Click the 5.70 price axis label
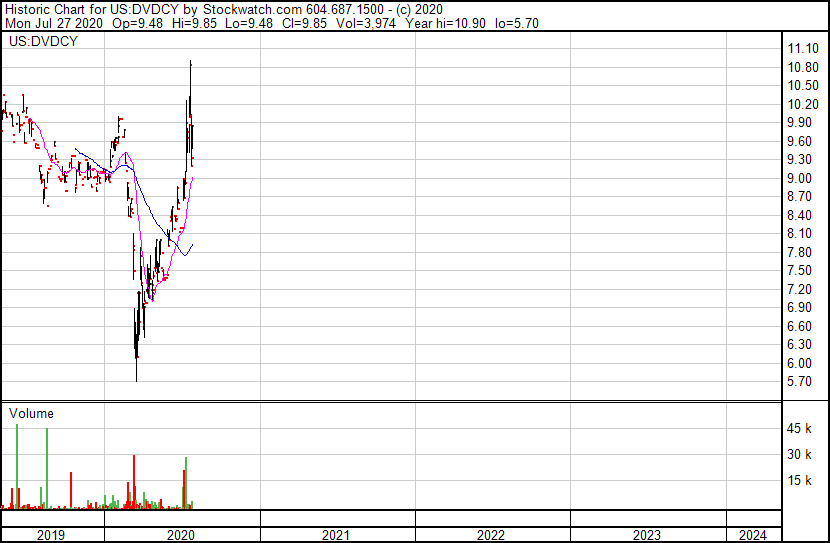The height and width of the screenshot is (543, 830). coord(799,382)
